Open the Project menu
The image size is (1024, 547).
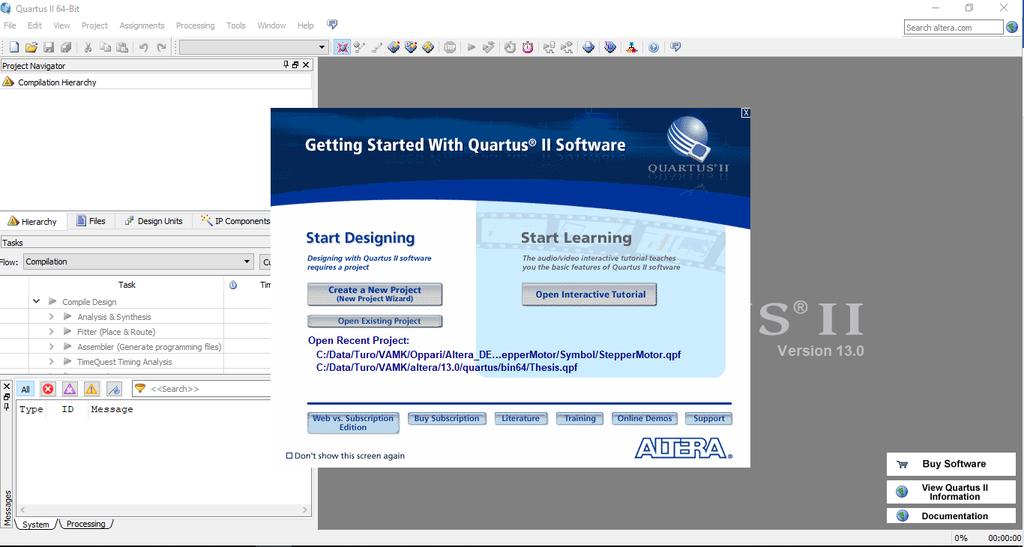(x=95, y=25)
